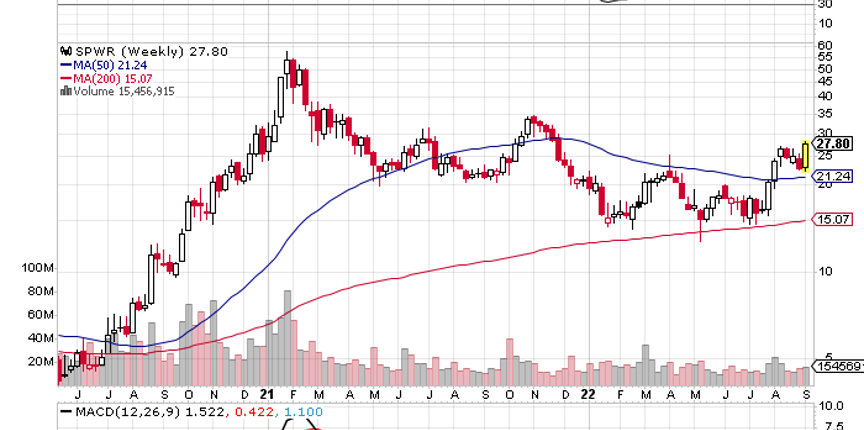Click the 21 year marker on the time axis
This screenshot has height=430, width=864.
point(267,394)
